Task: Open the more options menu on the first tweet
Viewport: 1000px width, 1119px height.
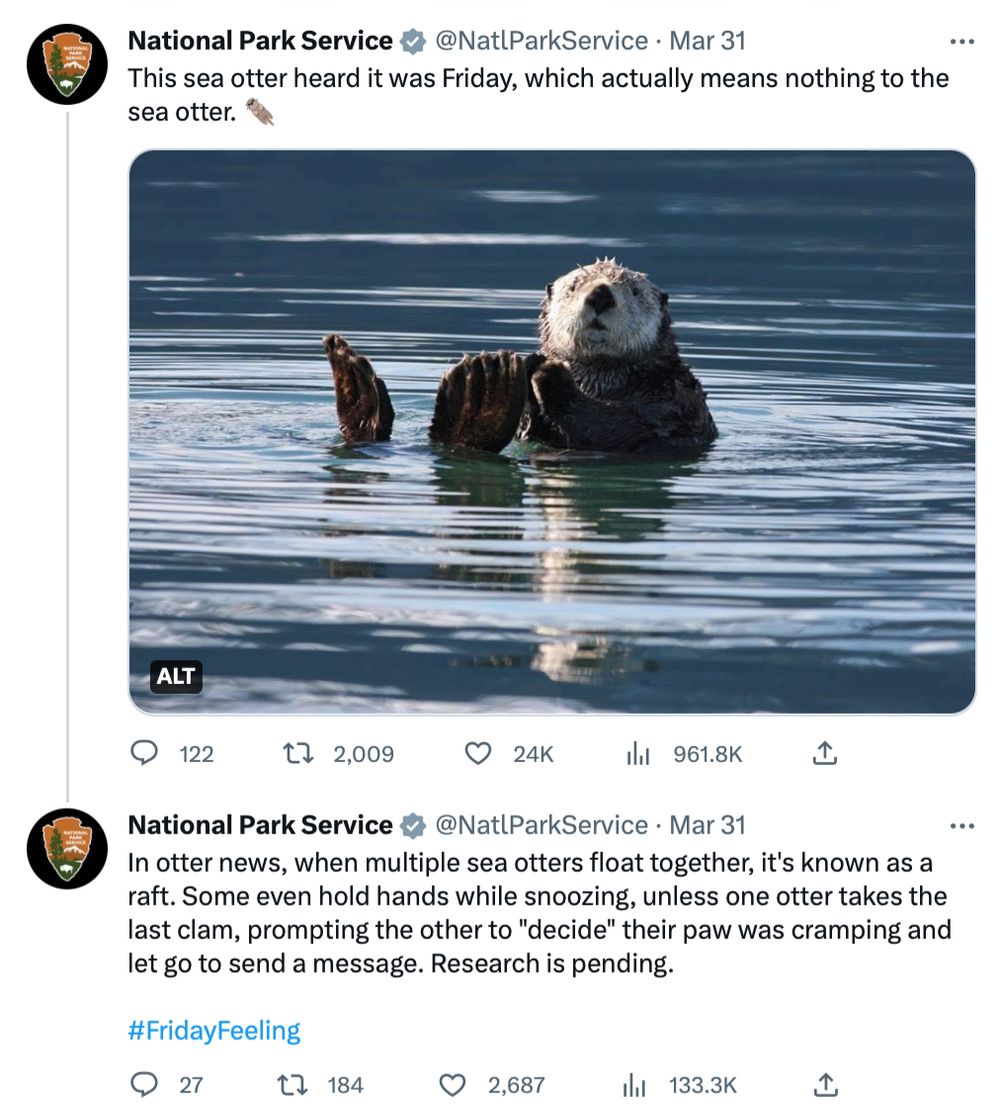Action: [961, 41]
